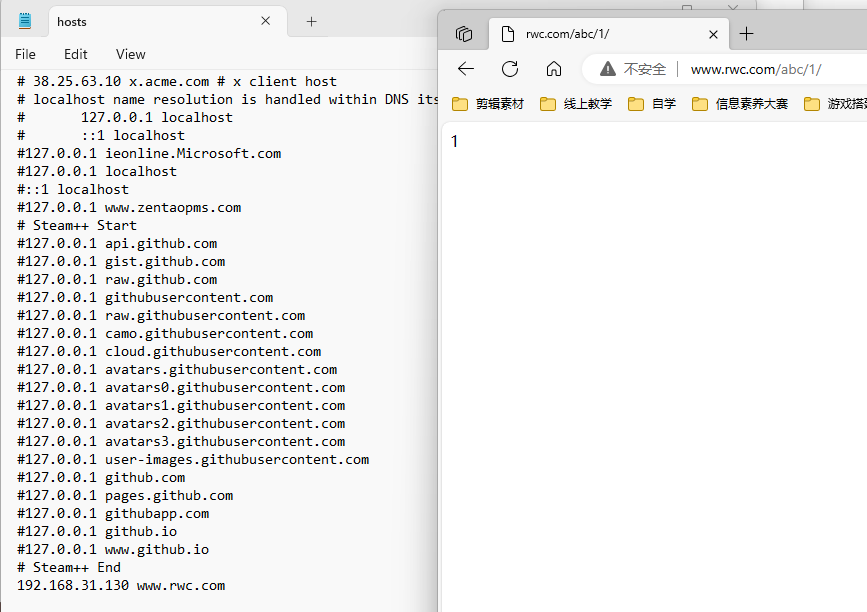Select the hosts tab

coord(150,21)
